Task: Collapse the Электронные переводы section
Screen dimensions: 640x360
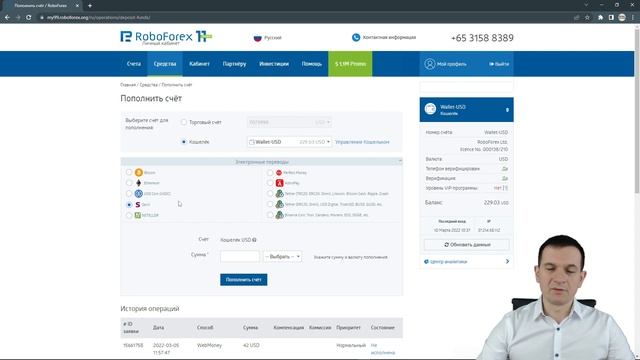Action: [x=400, y=162]
